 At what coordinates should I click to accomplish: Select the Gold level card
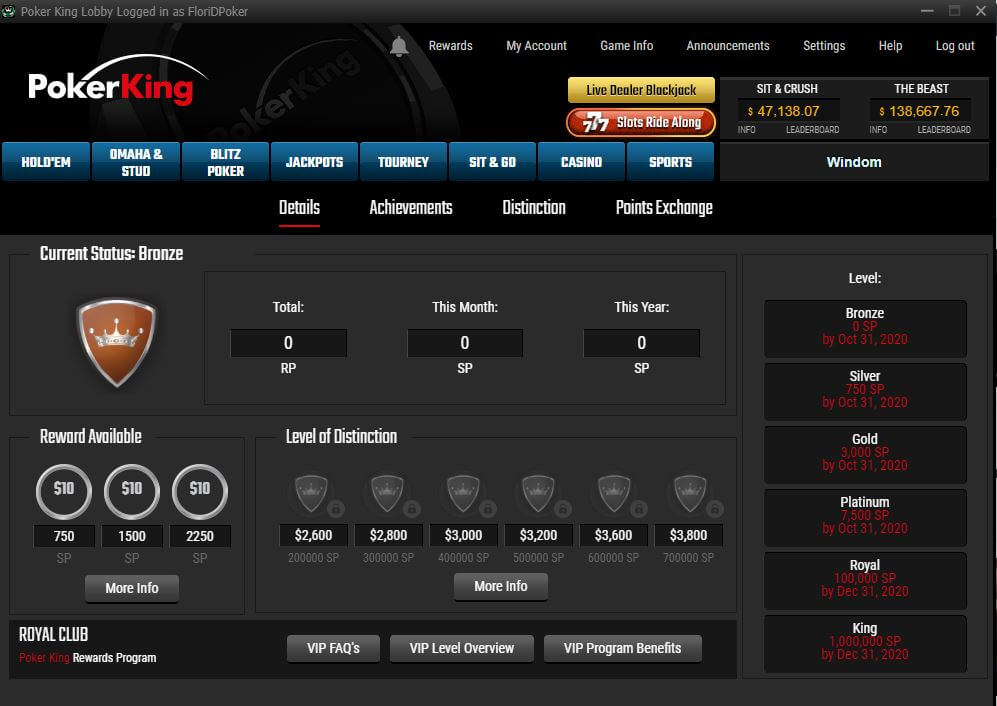(x=865, y=454)
